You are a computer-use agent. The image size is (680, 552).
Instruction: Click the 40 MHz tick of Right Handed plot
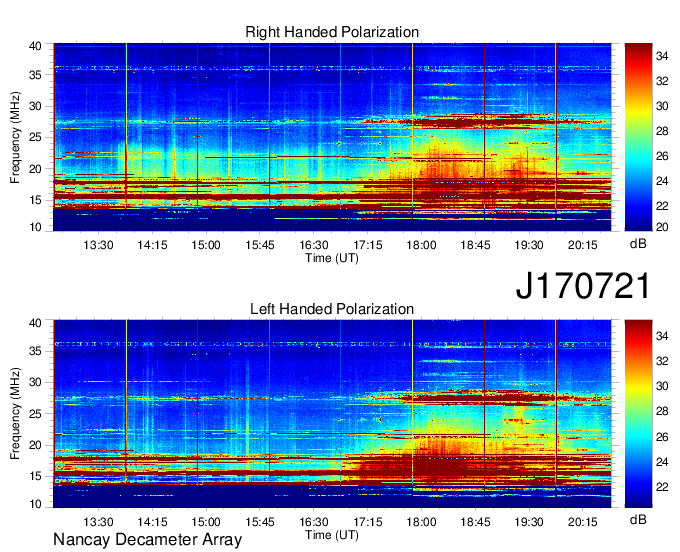35,46
